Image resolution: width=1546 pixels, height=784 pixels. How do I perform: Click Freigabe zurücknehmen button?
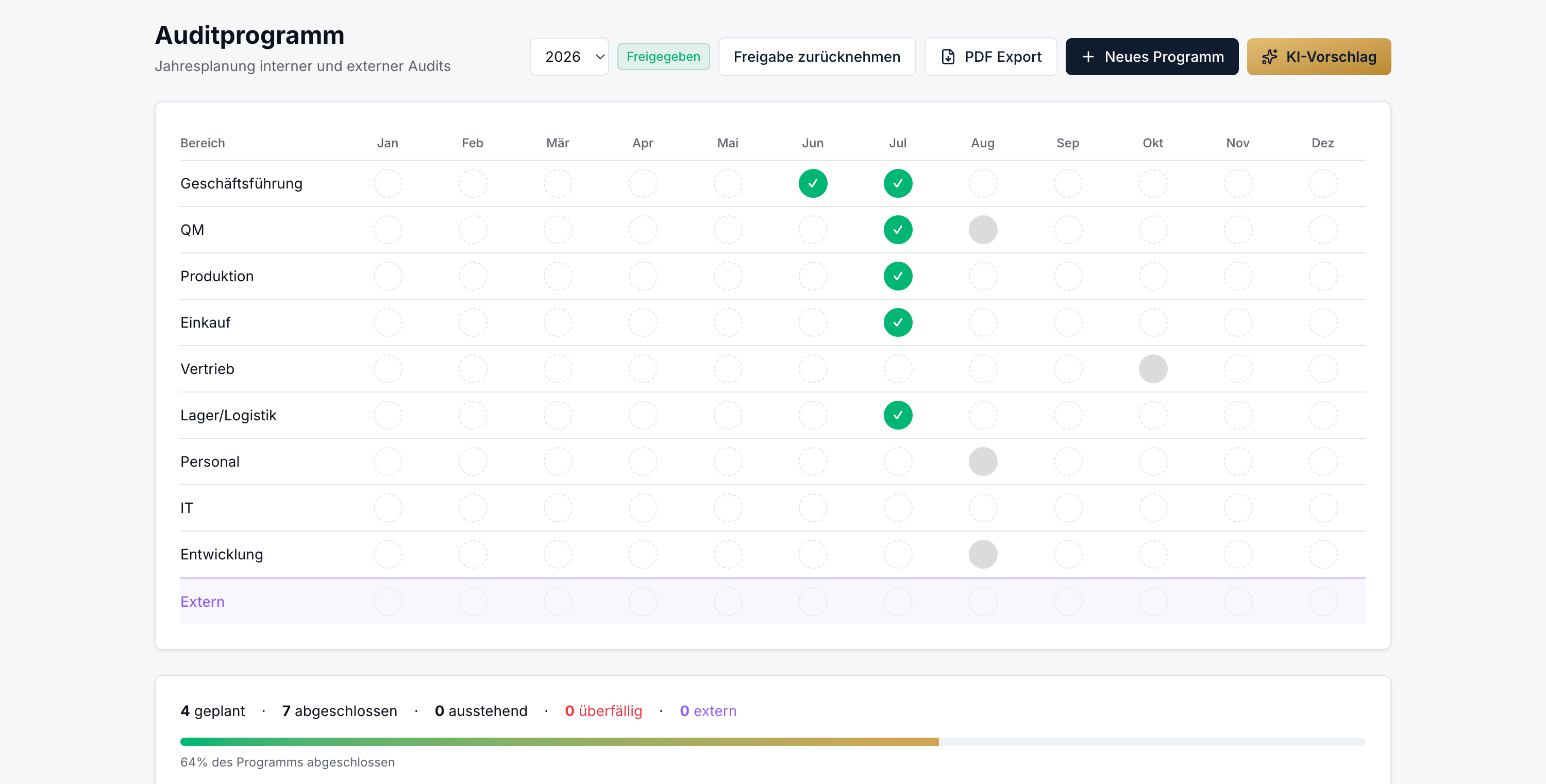point(817,57)
